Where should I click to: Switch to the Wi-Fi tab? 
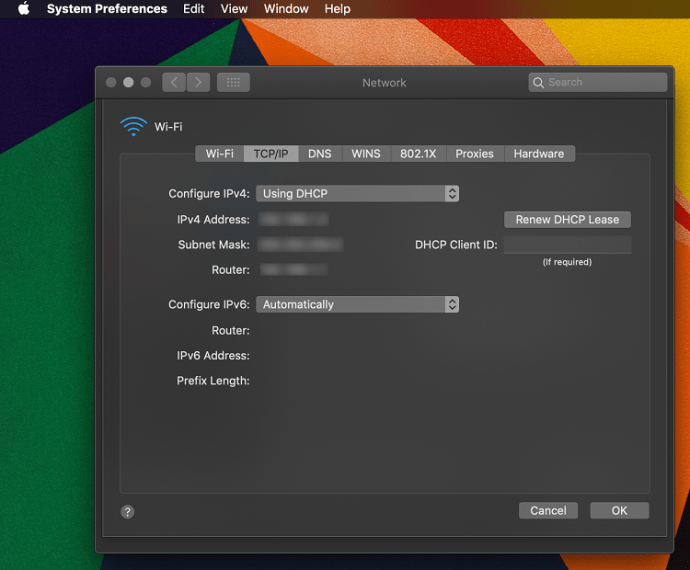[220, 154]
